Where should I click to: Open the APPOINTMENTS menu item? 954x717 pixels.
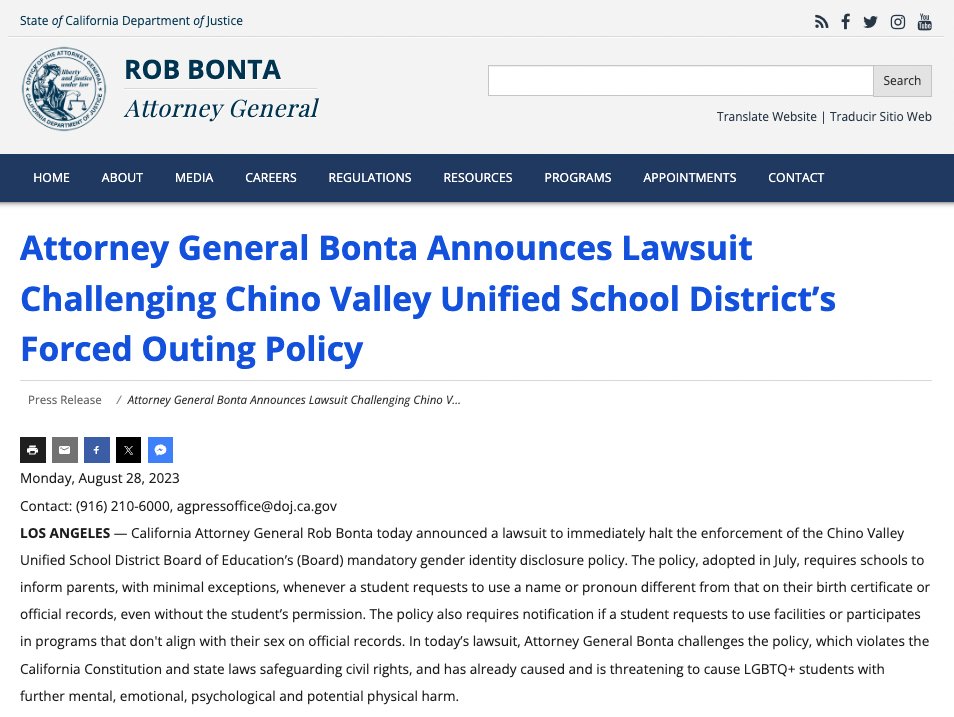(689, 178)
